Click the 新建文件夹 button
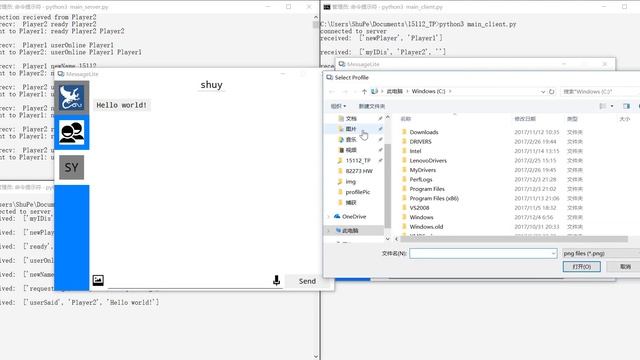This screenshot has width=640, height=360. 371,106
